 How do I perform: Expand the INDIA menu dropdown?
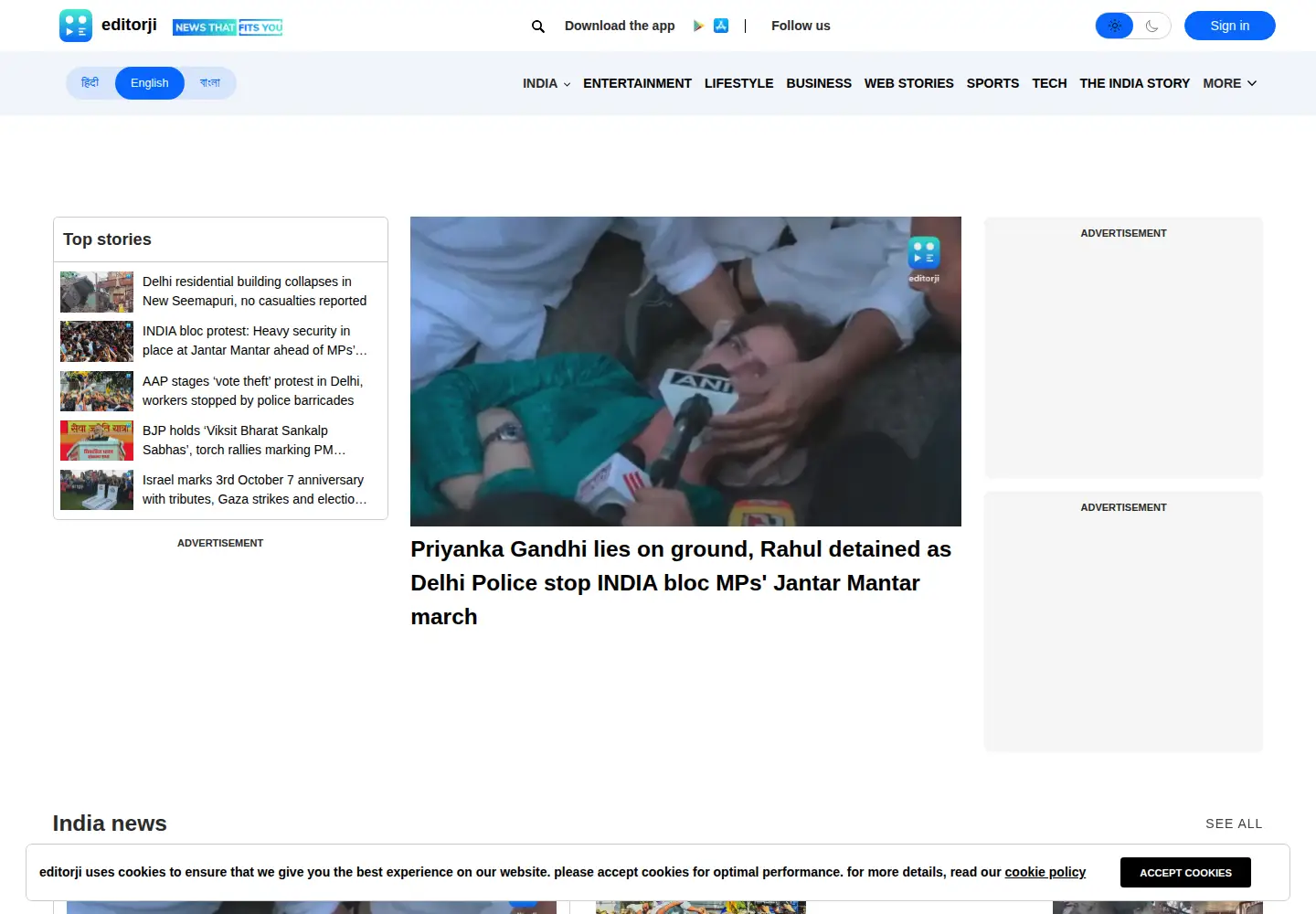[547, 83]
